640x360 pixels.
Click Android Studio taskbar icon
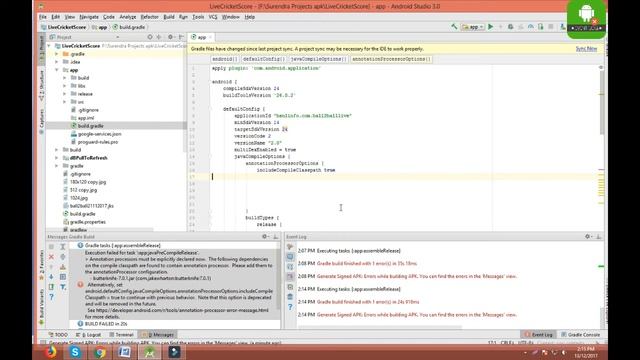tap(149, 352)
